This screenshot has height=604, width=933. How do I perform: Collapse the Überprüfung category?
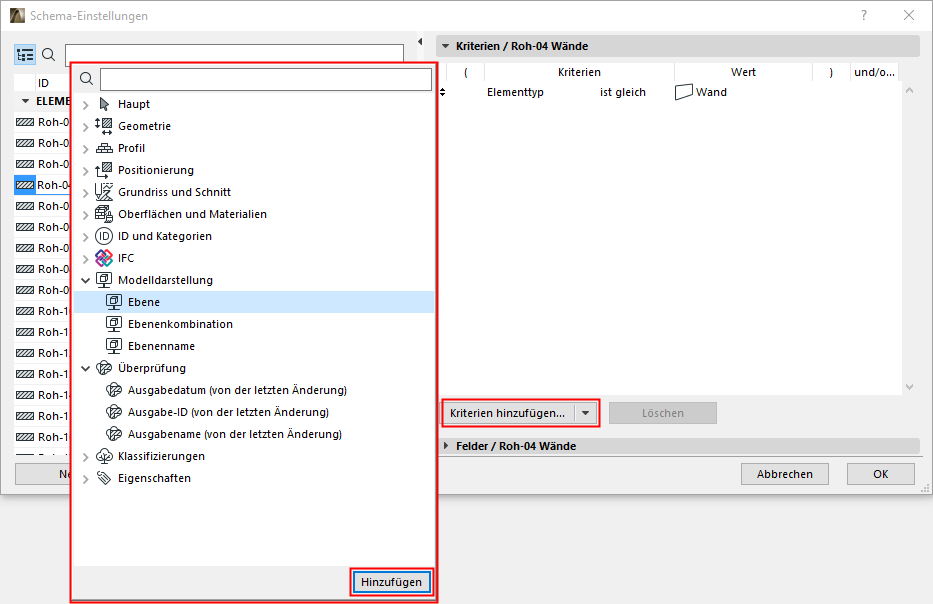86,368
